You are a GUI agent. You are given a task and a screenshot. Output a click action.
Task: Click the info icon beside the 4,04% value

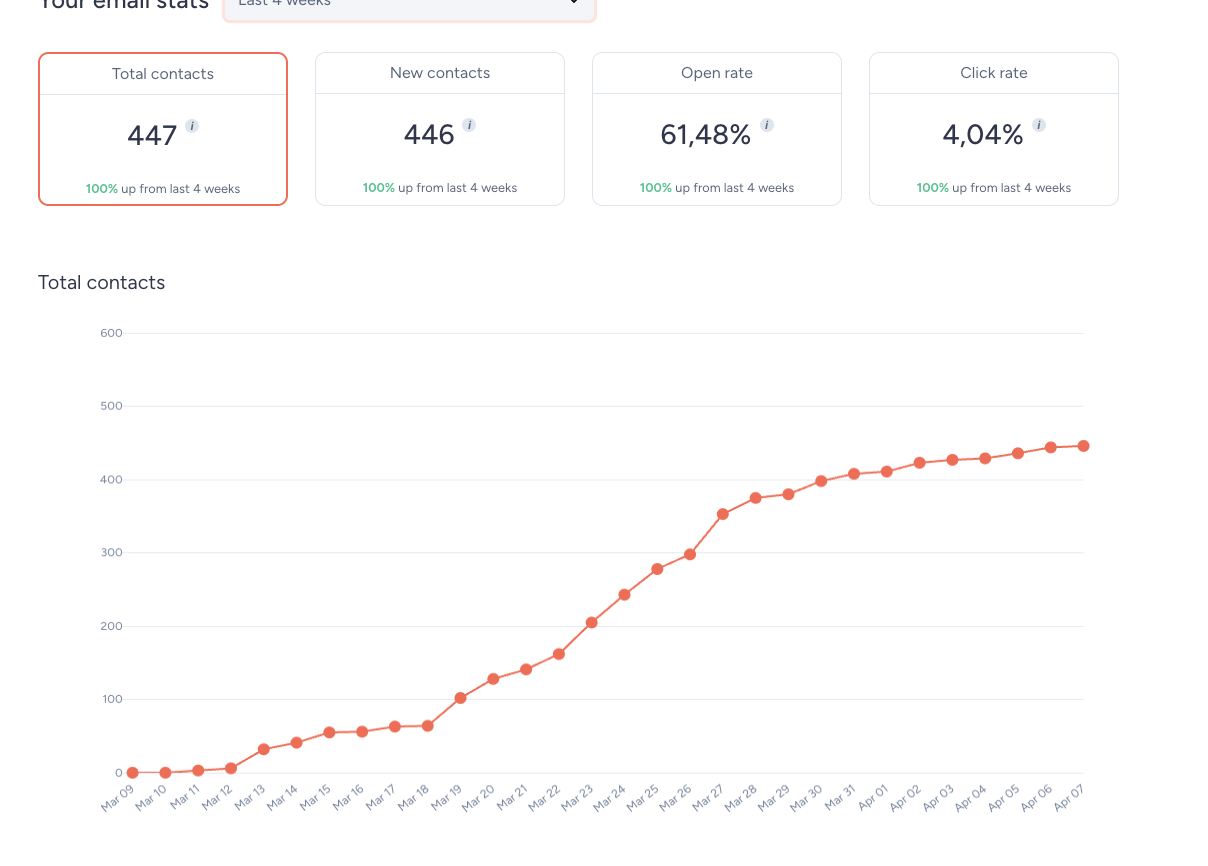click(1038, 126)
